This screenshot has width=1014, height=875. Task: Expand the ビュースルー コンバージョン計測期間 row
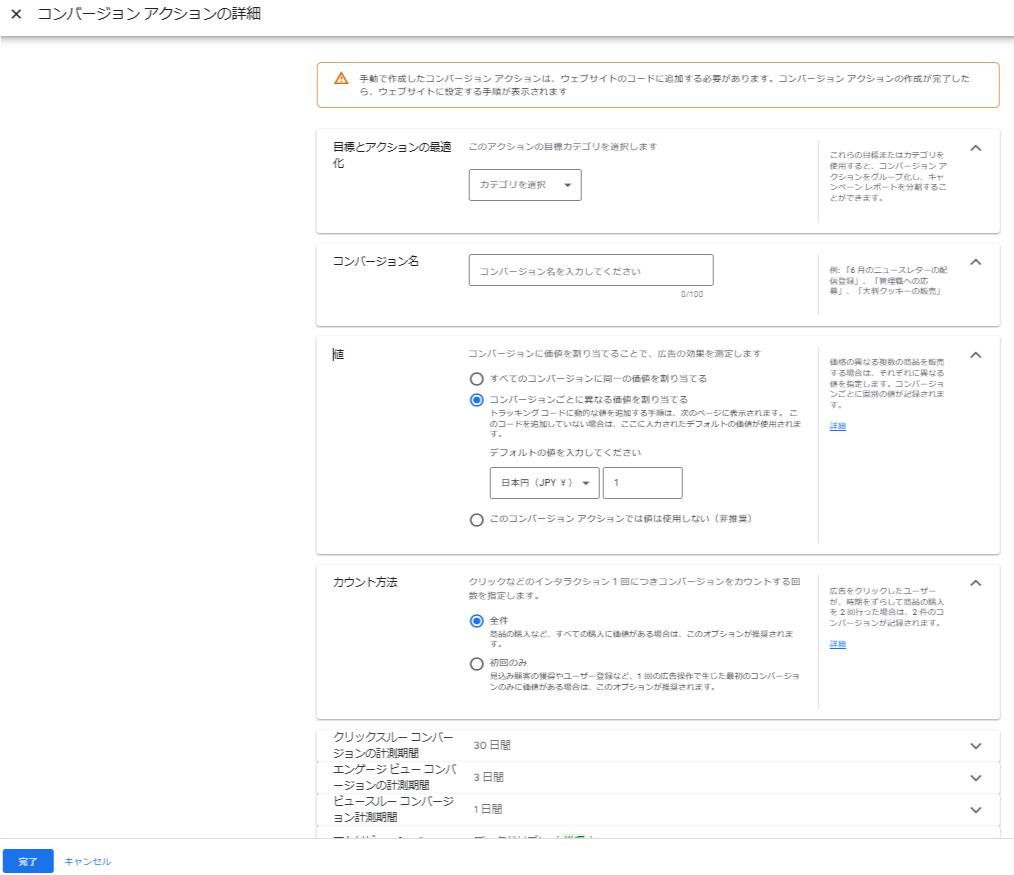[x=976, y=810]
